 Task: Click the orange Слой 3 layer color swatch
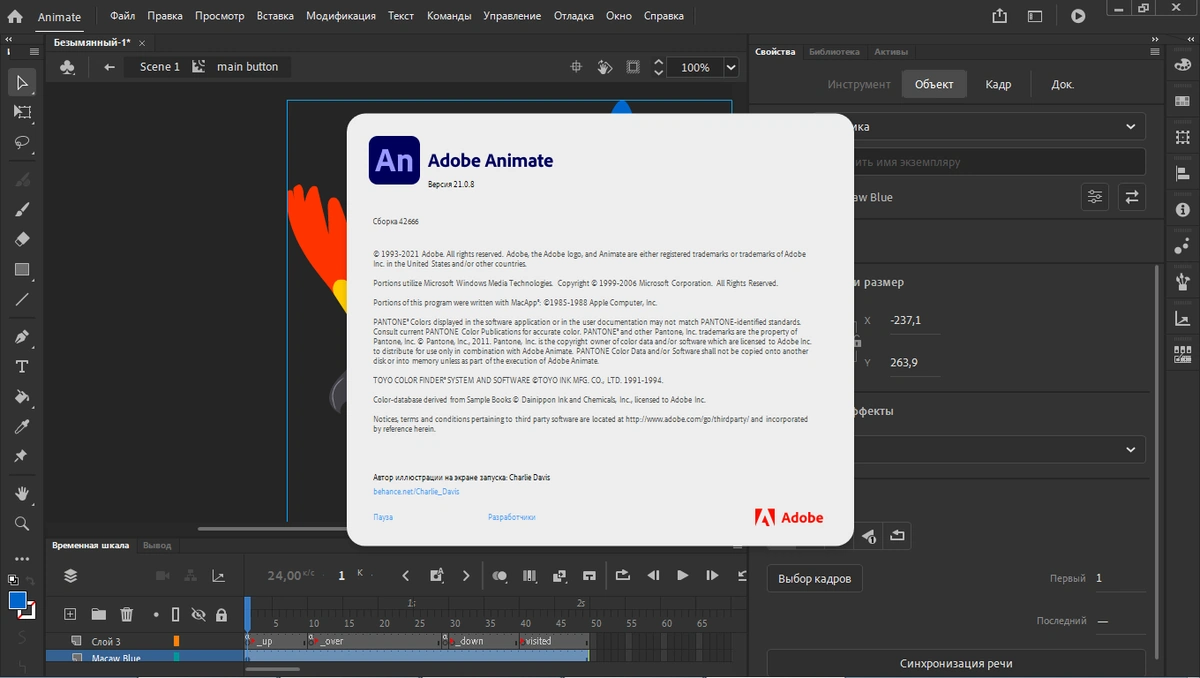pos(176,641)
